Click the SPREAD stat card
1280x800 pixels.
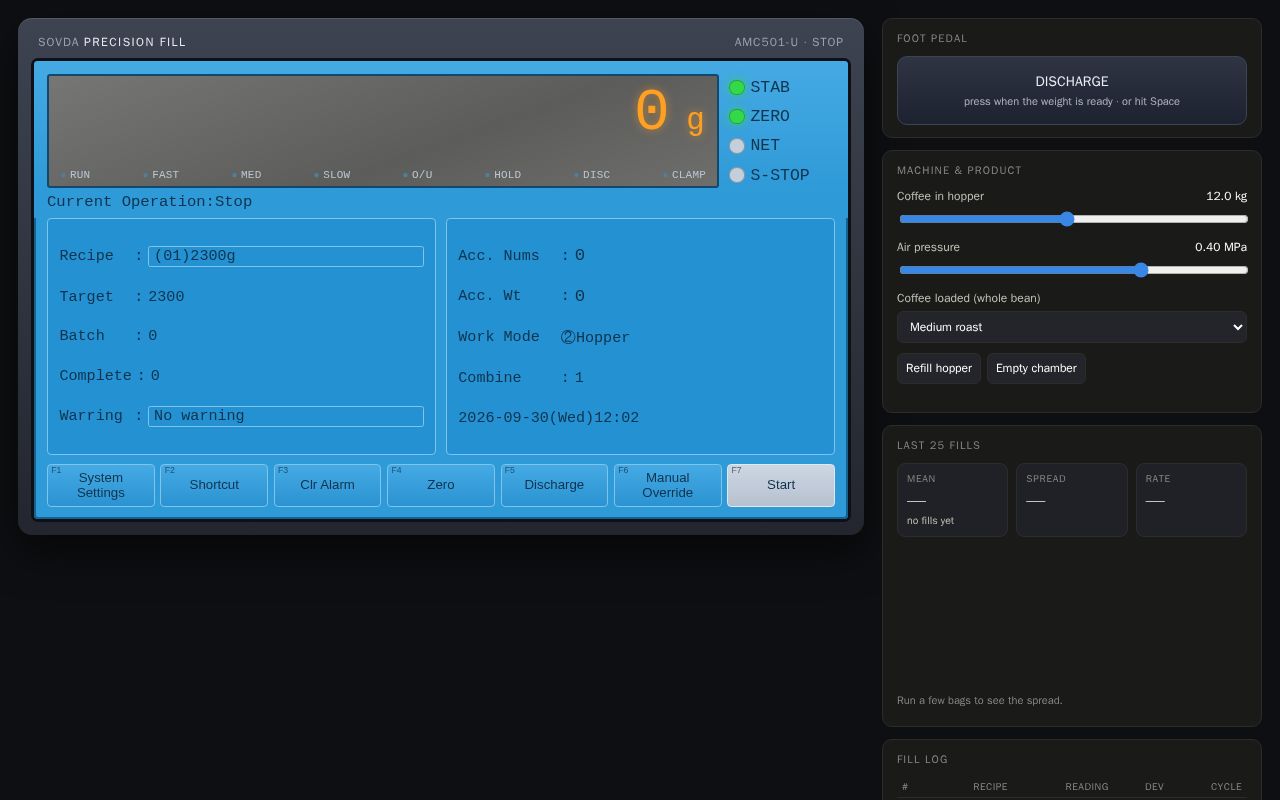pos(1072,500)
